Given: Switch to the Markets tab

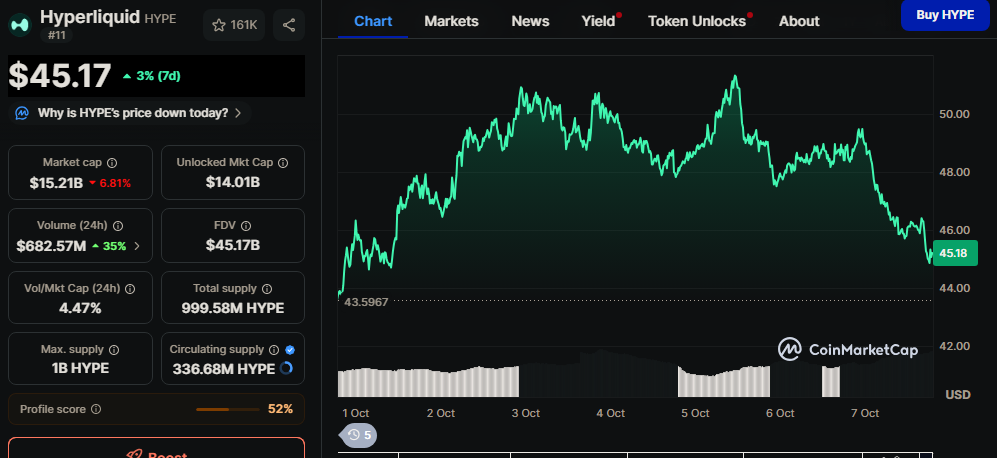Looking at the screenshot, I should pos(451,21).
